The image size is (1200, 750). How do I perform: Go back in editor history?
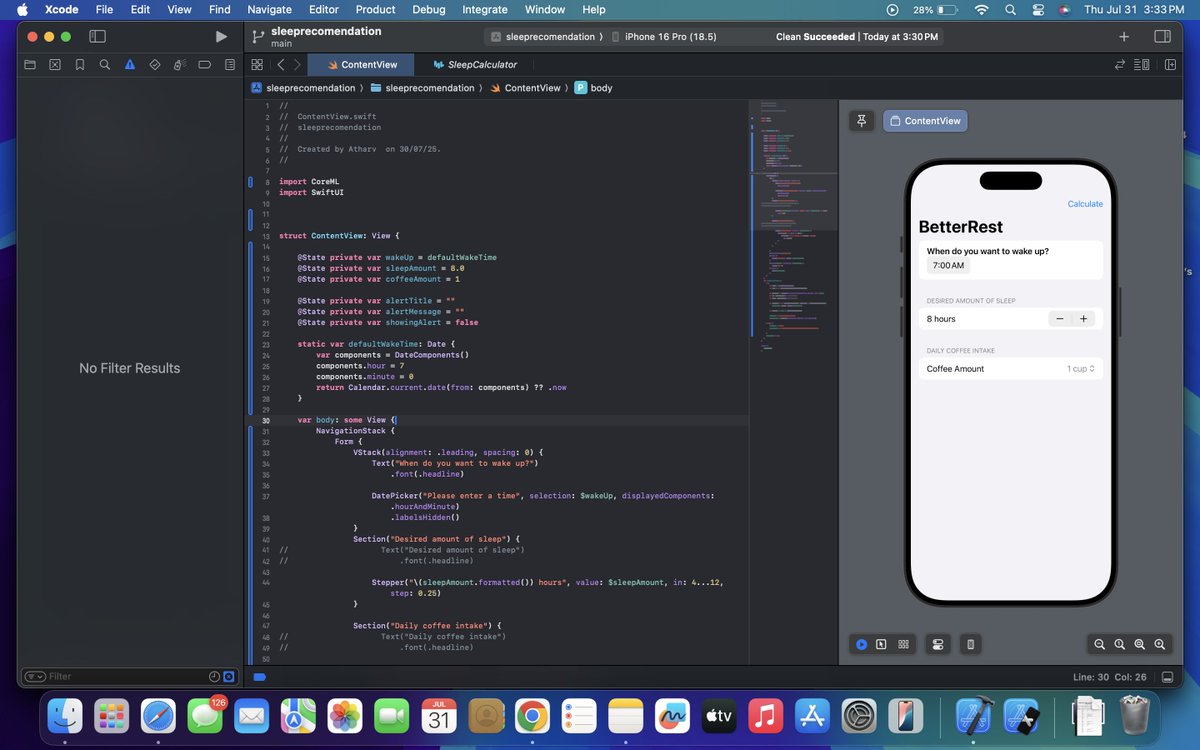[x=281, y=64]
